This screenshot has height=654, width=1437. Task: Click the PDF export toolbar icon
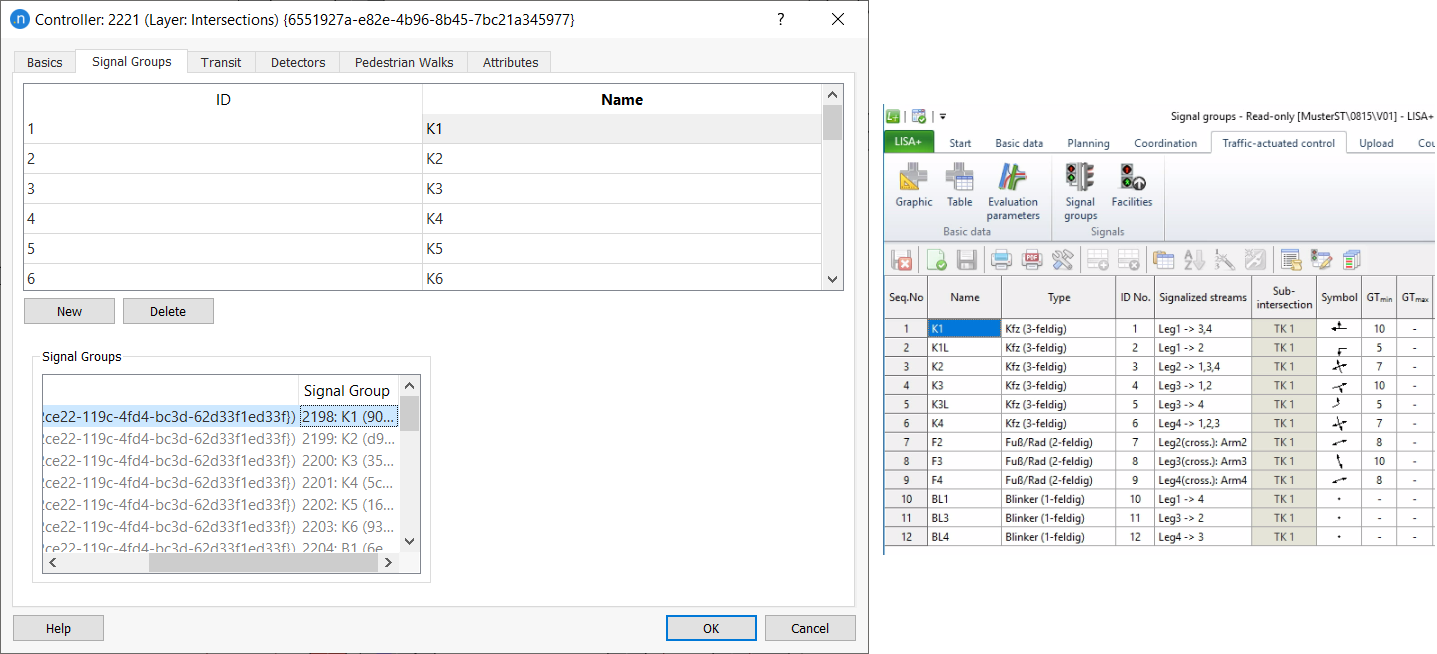[x=1031, y=261]
